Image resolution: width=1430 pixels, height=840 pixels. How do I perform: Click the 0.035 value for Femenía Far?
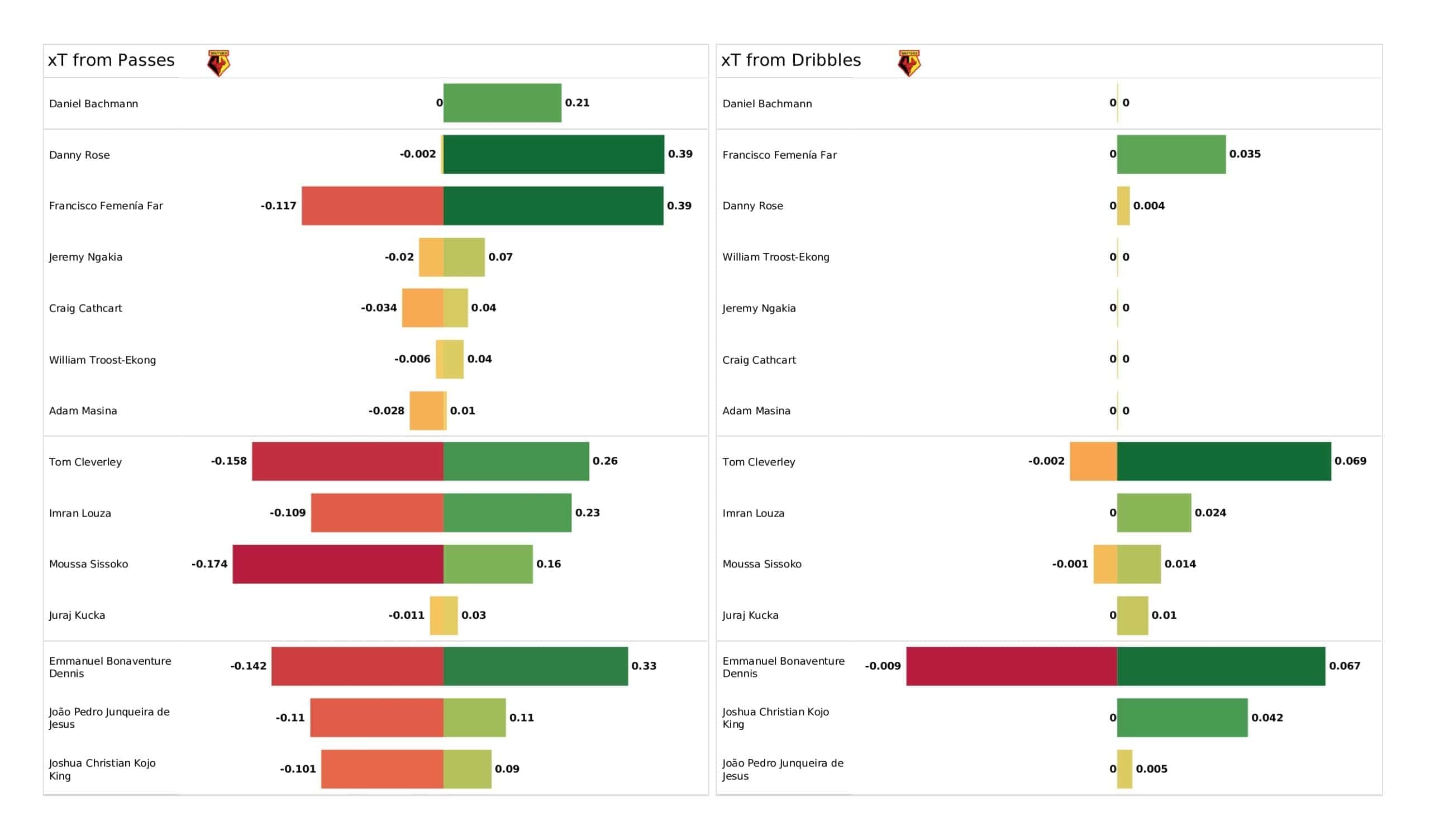coord(1245,154)
